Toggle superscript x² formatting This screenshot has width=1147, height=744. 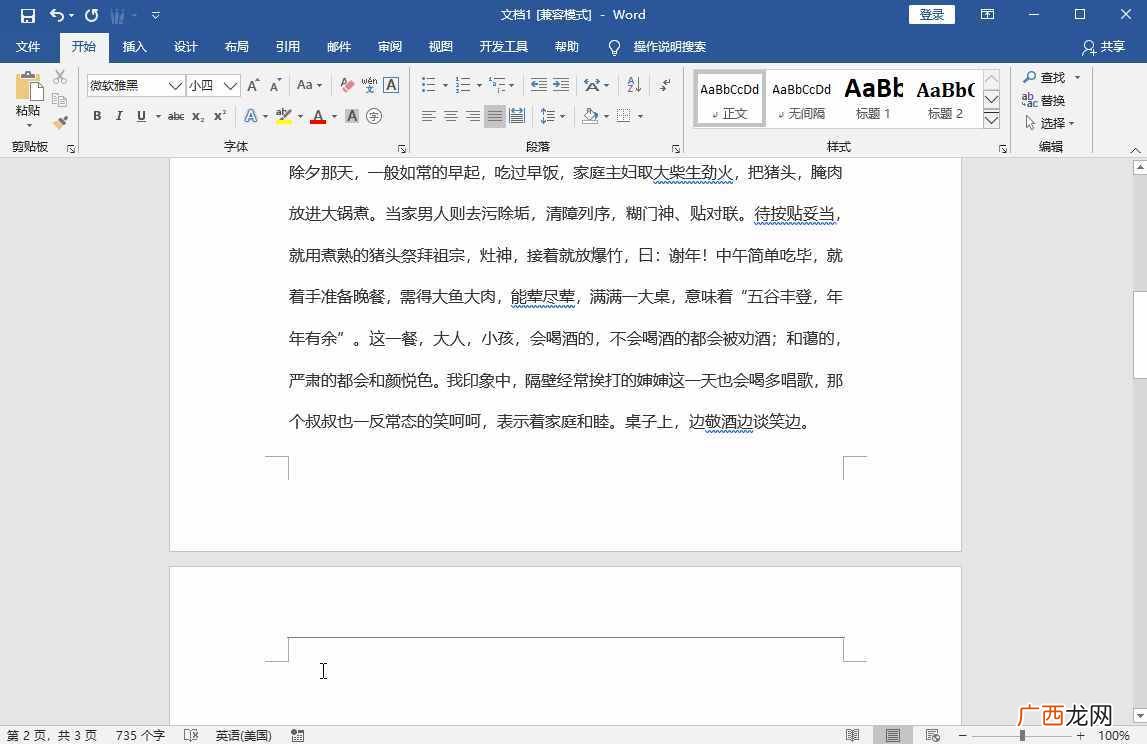pos(219,116)
